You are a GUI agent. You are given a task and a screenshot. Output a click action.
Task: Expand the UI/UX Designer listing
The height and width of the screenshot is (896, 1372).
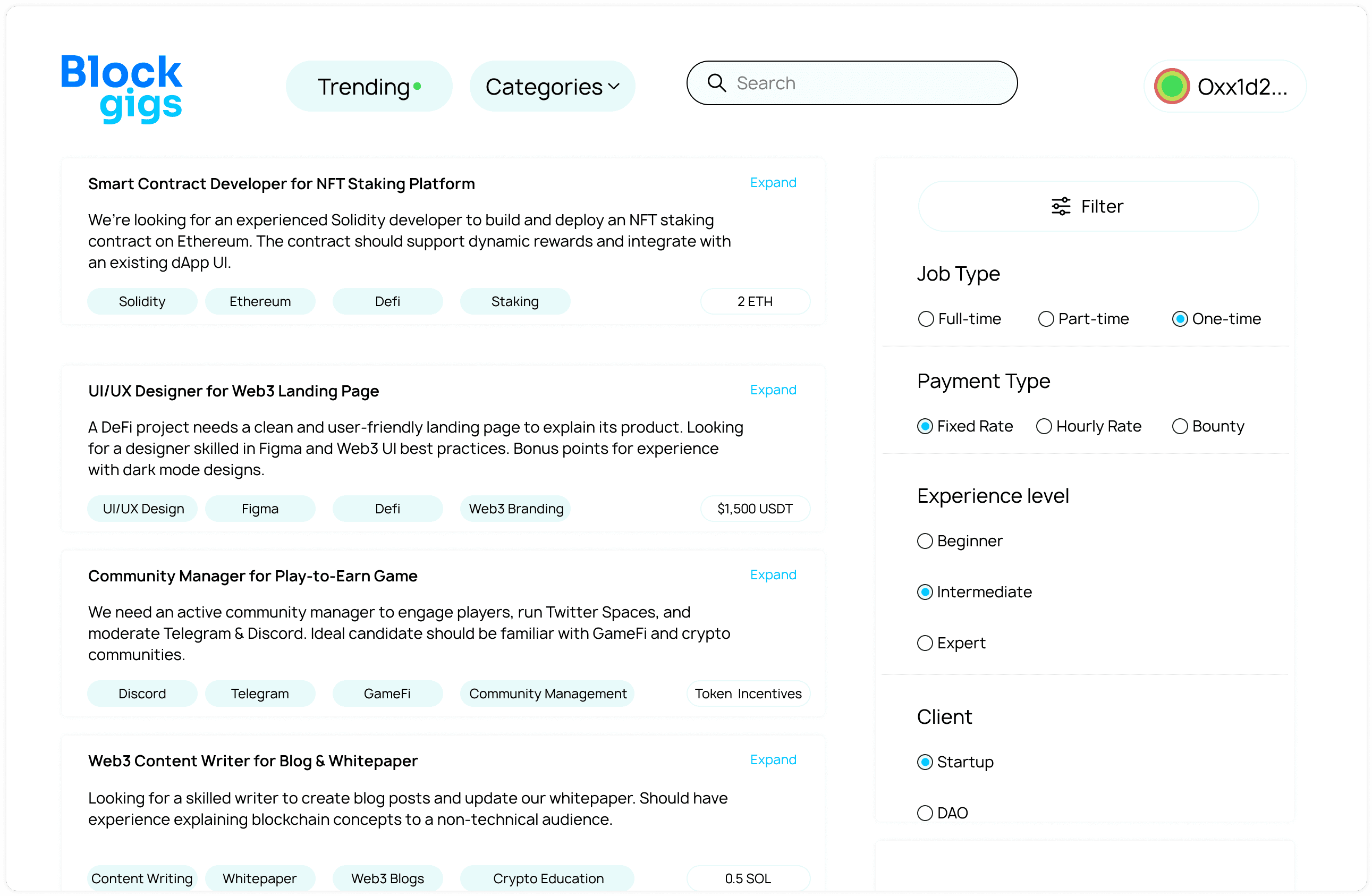(x=773, y=390)
